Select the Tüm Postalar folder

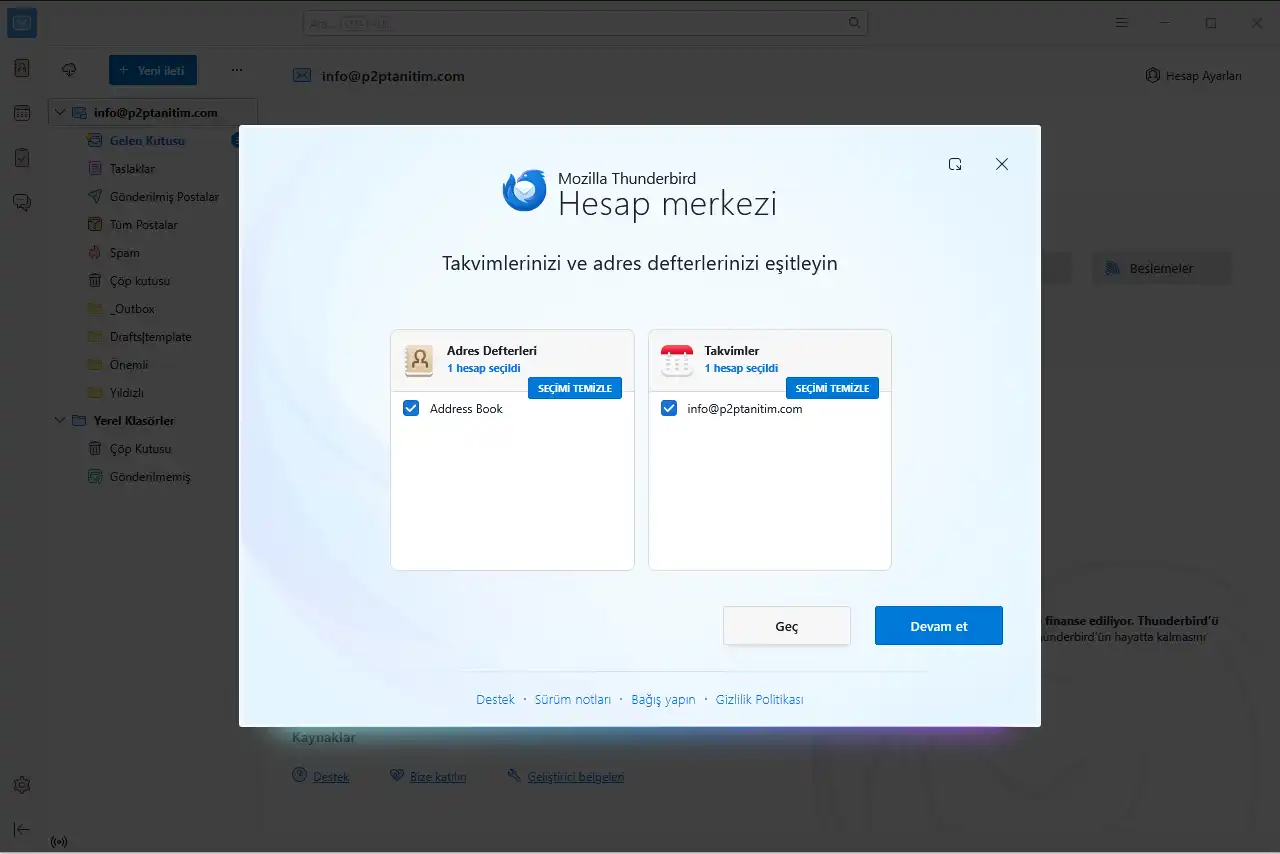tap(144, 225)
